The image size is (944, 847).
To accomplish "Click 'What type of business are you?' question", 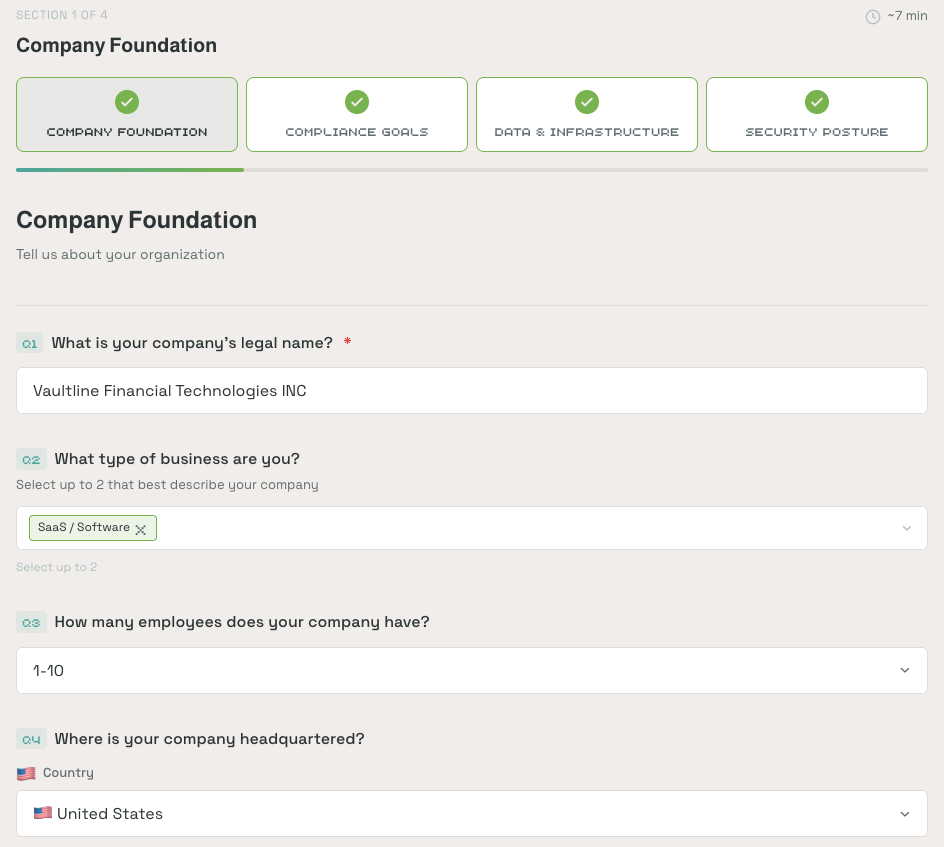I will (177, 459).
